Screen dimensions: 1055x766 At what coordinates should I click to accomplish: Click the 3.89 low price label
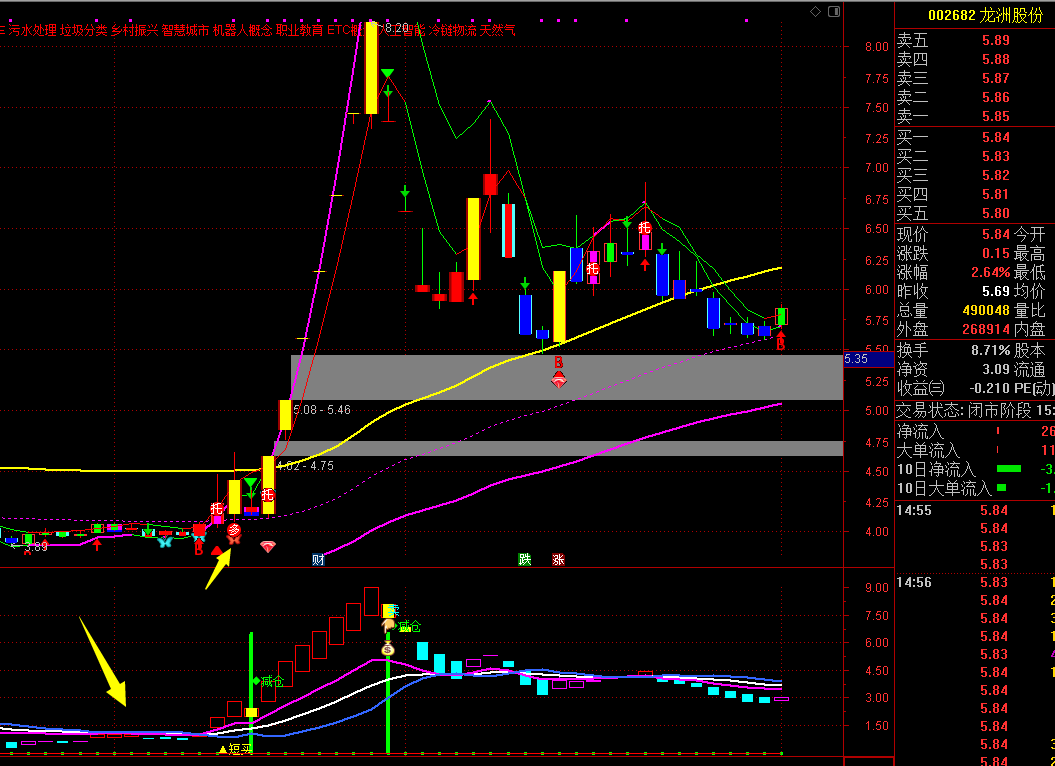[x=36, y=548]
